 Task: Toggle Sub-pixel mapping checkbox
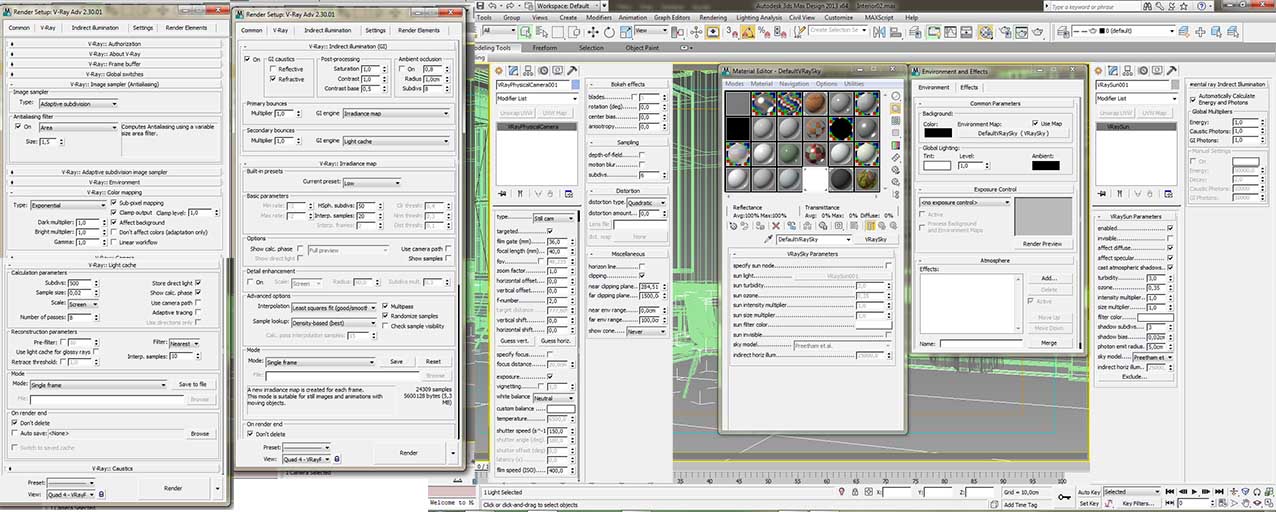[114, 202]
